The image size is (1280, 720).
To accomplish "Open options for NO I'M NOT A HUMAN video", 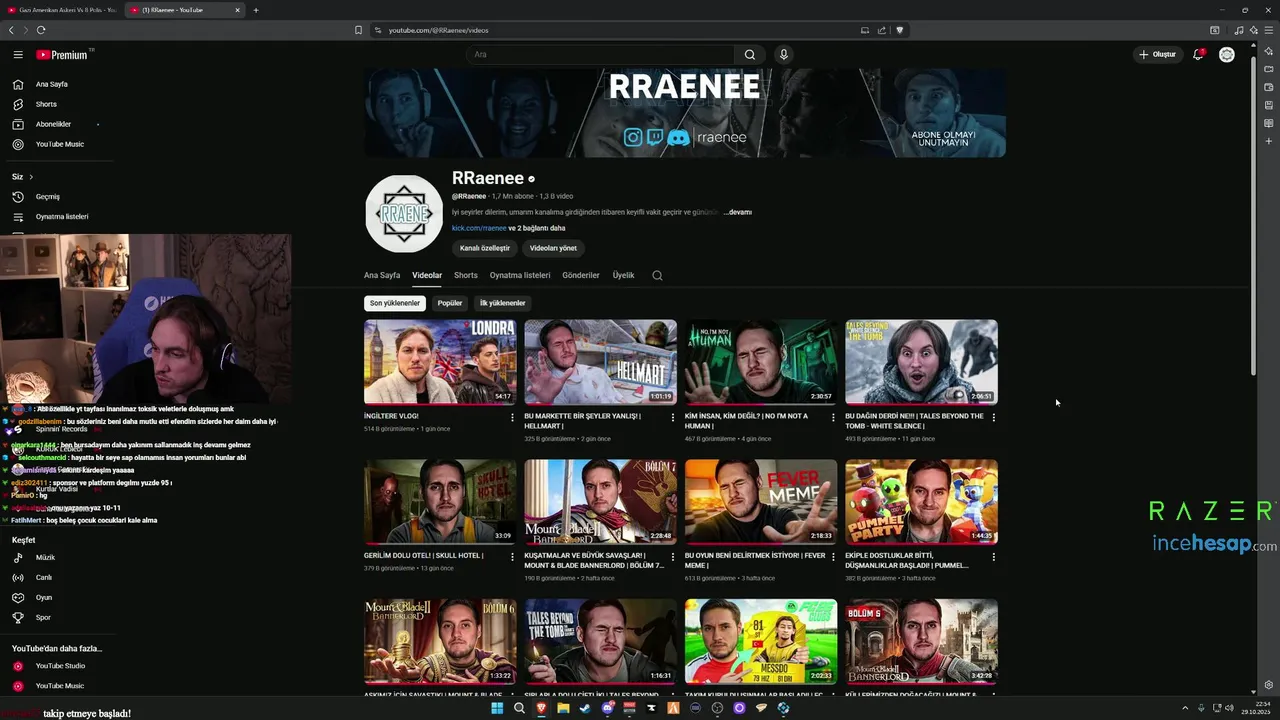I will [x=833, y=417].
